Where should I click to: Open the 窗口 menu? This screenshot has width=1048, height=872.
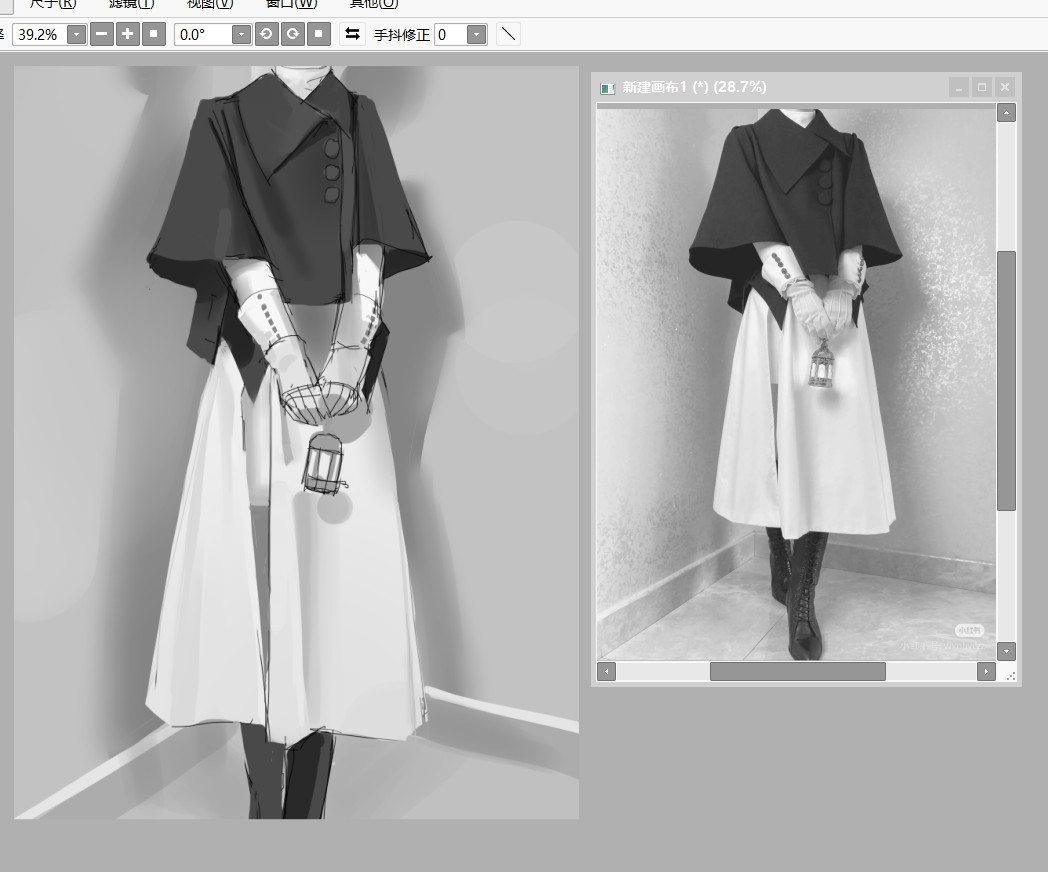tap(291, 4)
